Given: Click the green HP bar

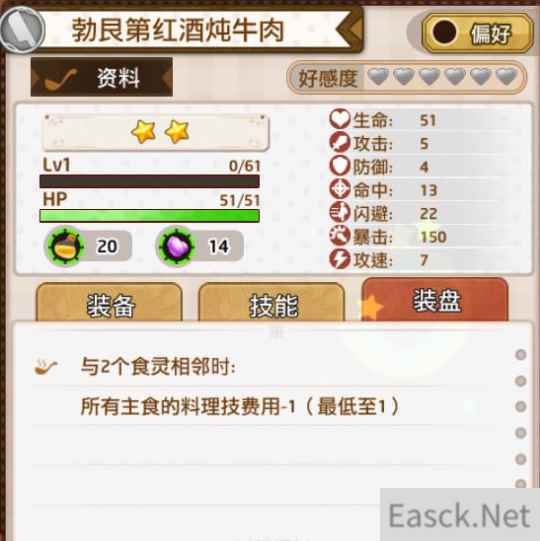Looking at the screenshot, I should click(149, 216).
